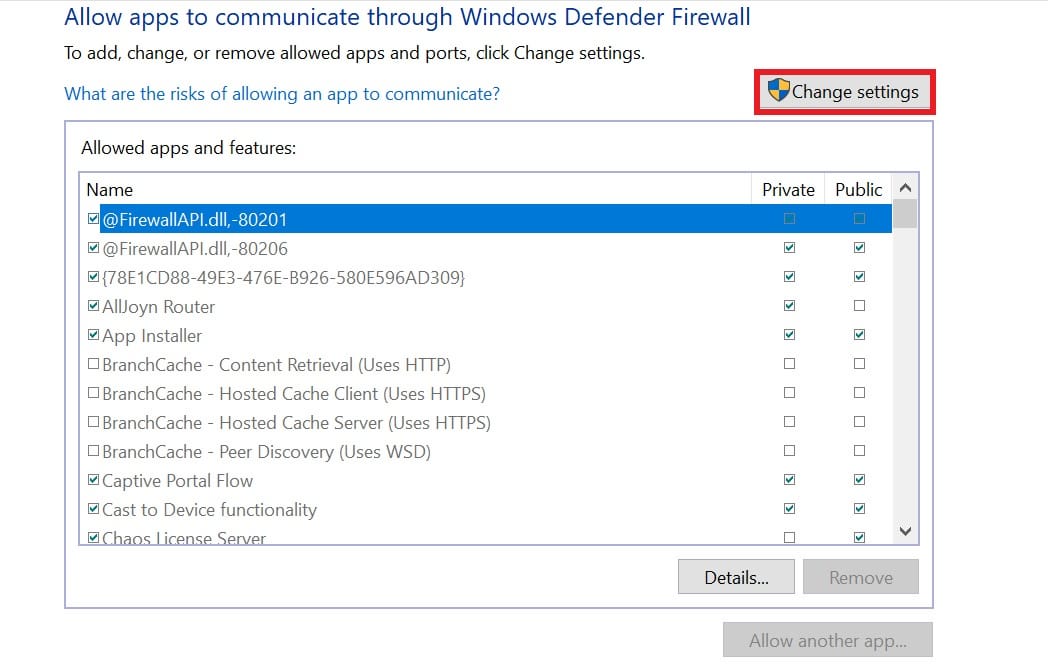
Task: Enable Public for BranchCache - Peer Discovery
Action: 860,451
